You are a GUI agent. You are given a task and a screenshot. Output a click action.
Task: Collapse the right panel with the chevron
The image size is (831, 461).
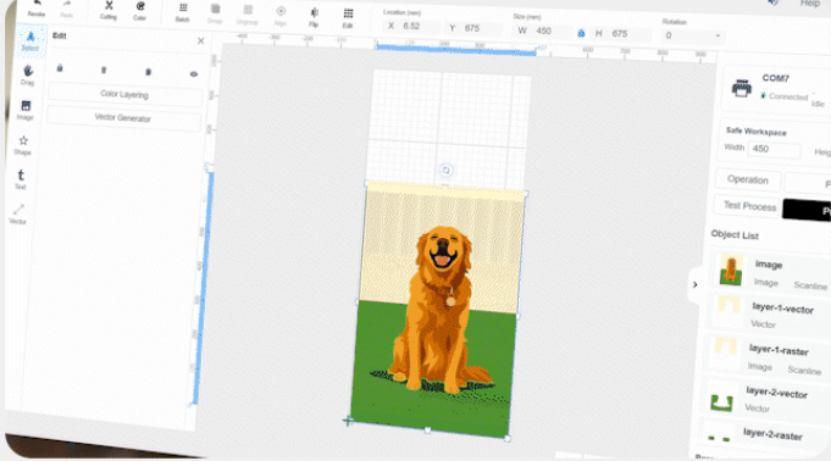coord(695,285)
